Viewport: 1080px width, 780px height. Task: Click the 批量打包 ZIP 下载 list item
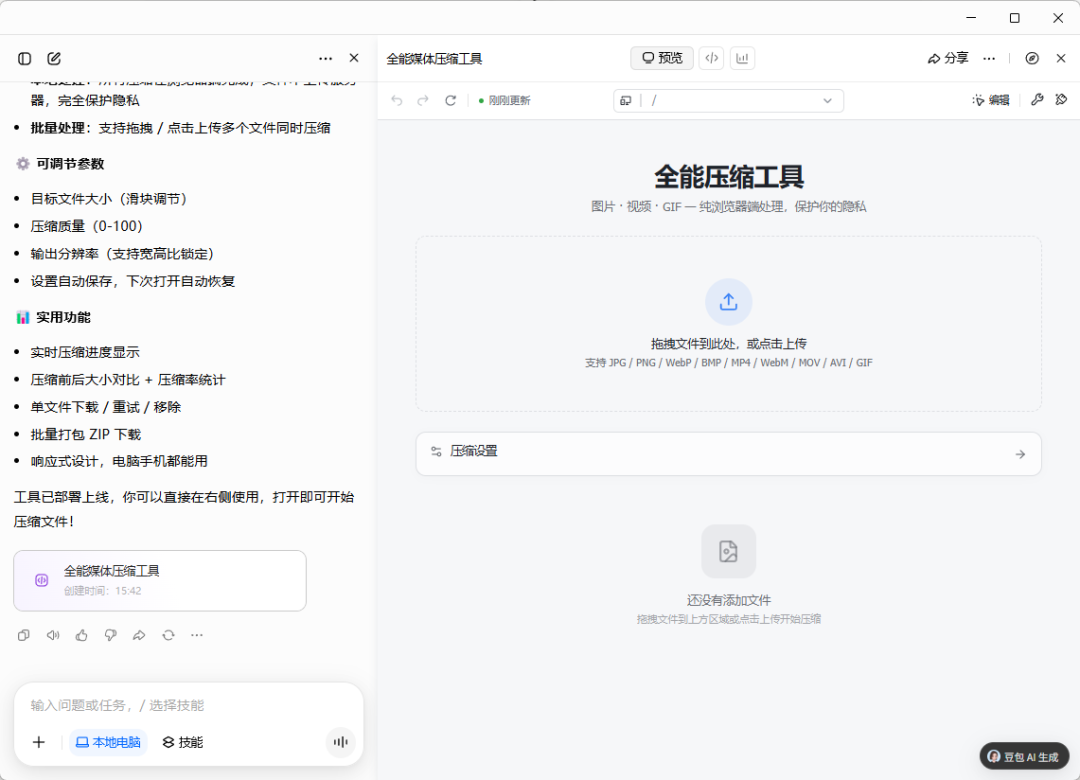pyautogui.click(x=85, y=435)
